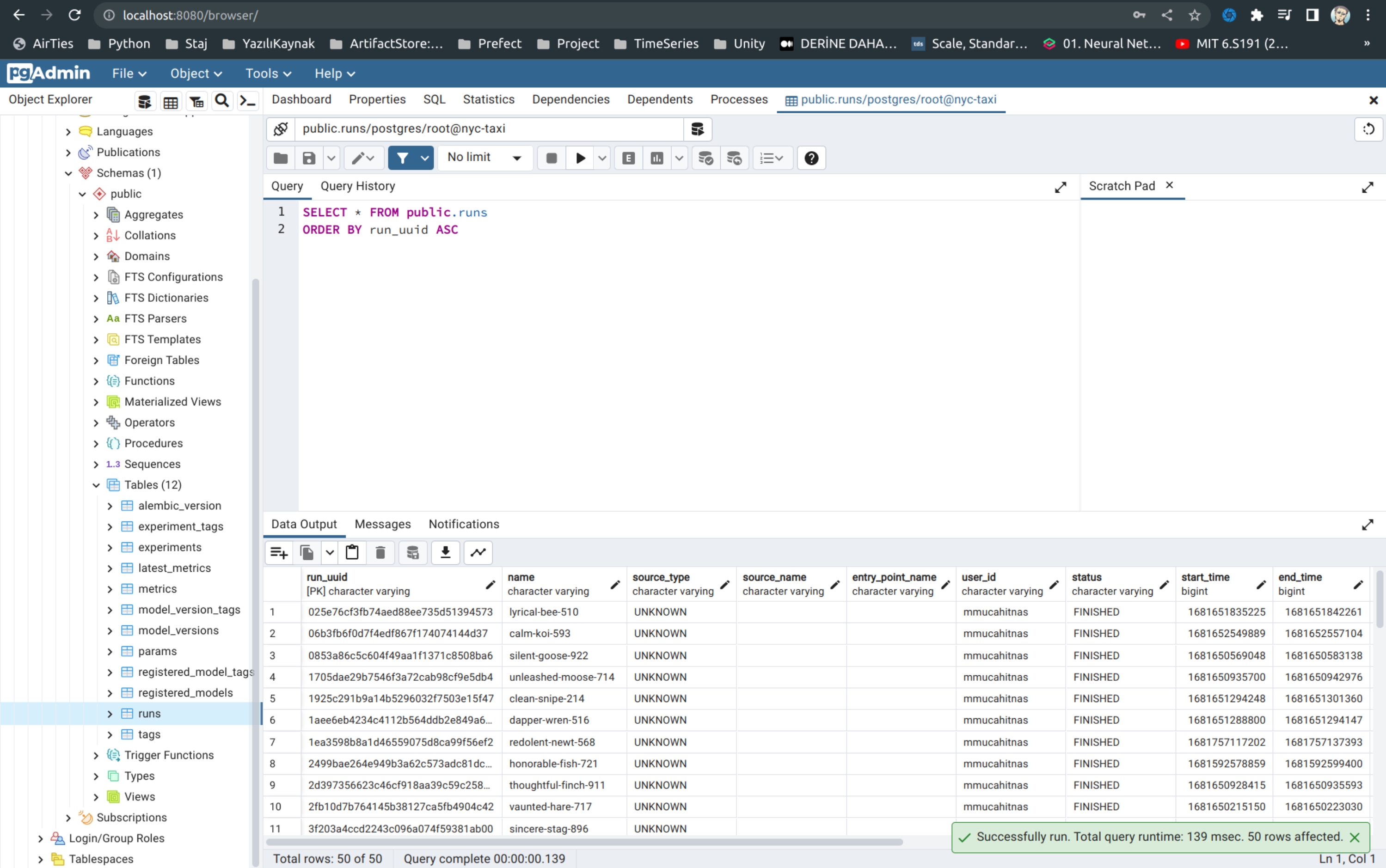Viewport: 1386px width, 868px height.
Task: Switch to the Messages tab
Action: 382,524
